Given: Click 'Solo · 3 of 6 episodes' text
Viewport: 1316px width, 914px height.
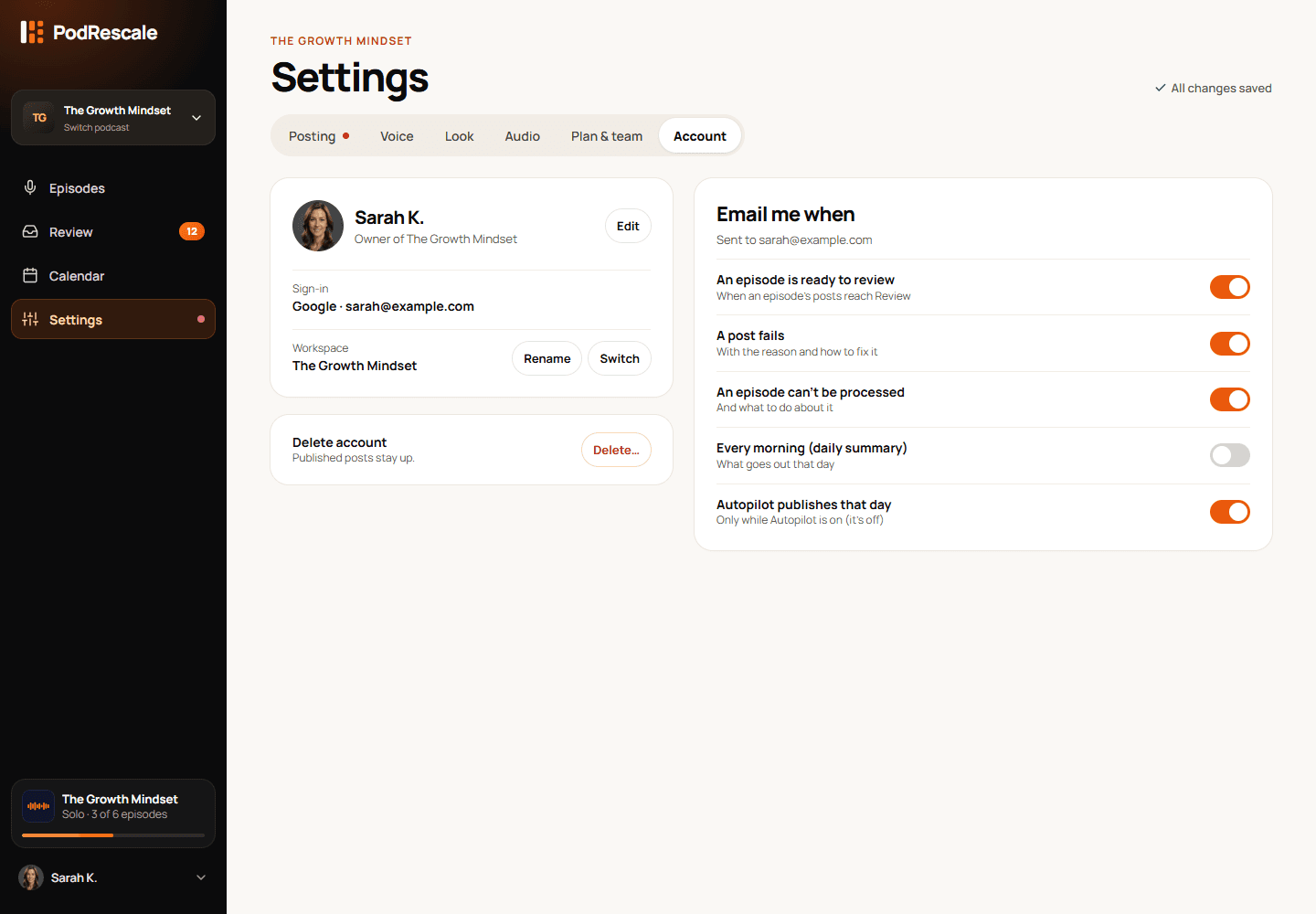Looking at the screenshot, I should 115,814.
